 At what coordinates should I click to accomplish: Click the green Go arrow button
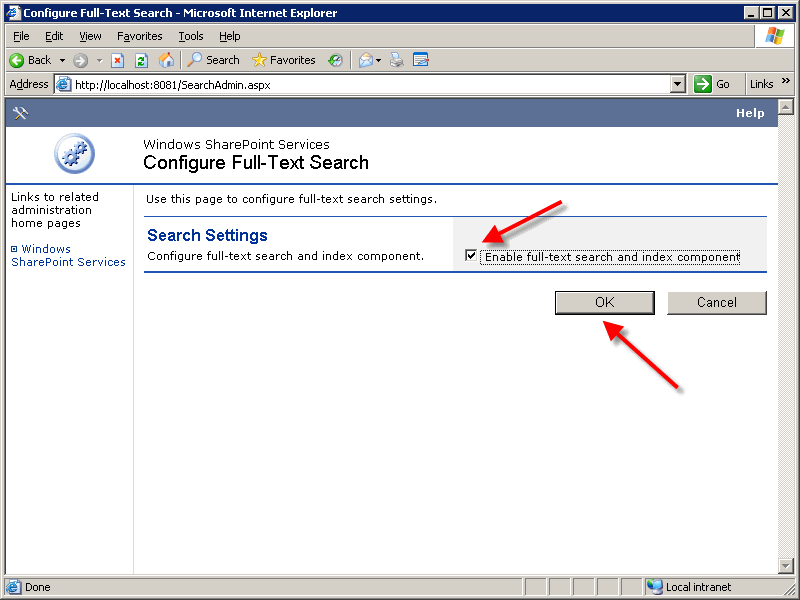pos(703,84)
